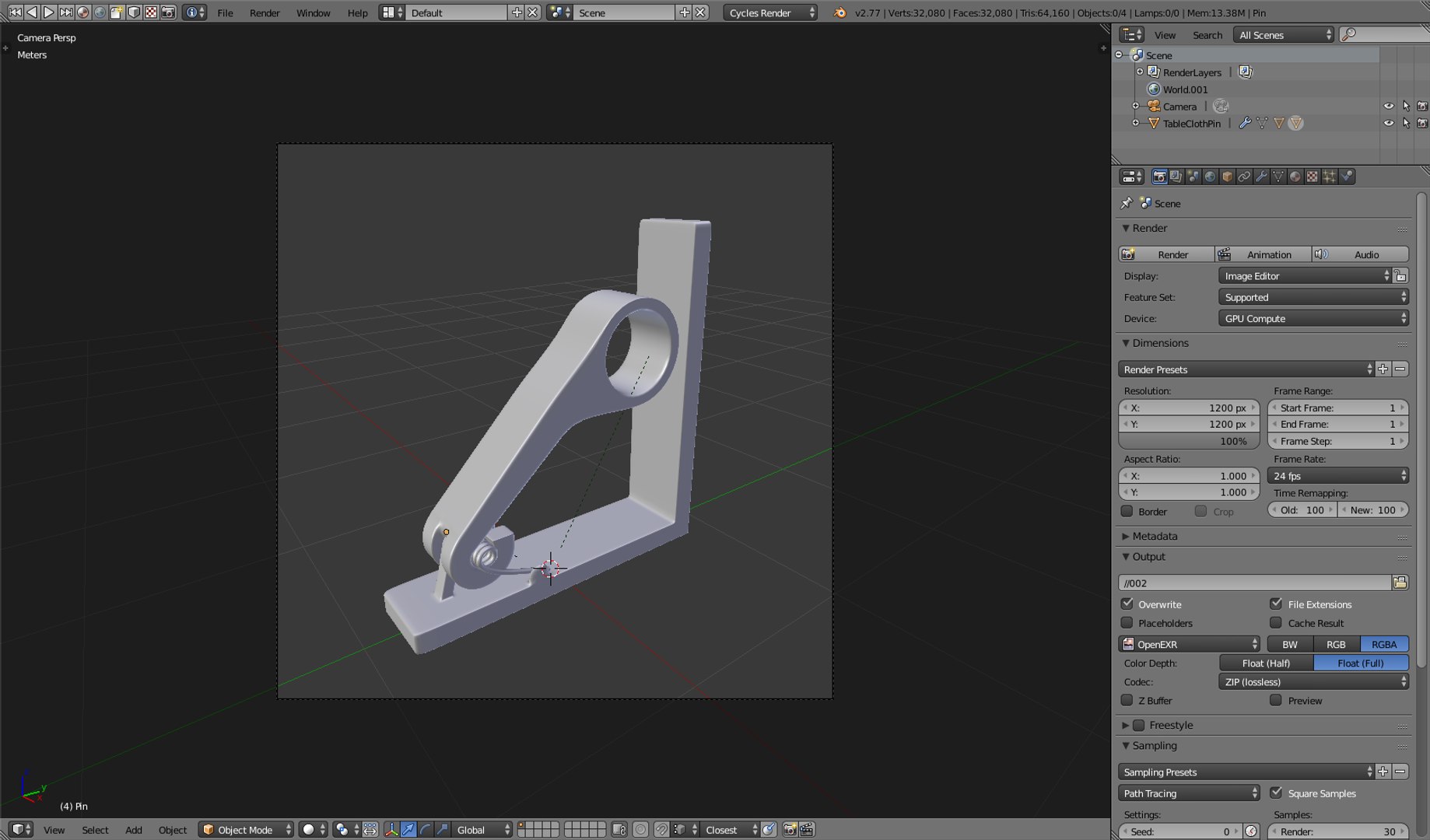The image size is (1430, 840).
Task: Delete the Default screen layout
Action: click(533, 12)
